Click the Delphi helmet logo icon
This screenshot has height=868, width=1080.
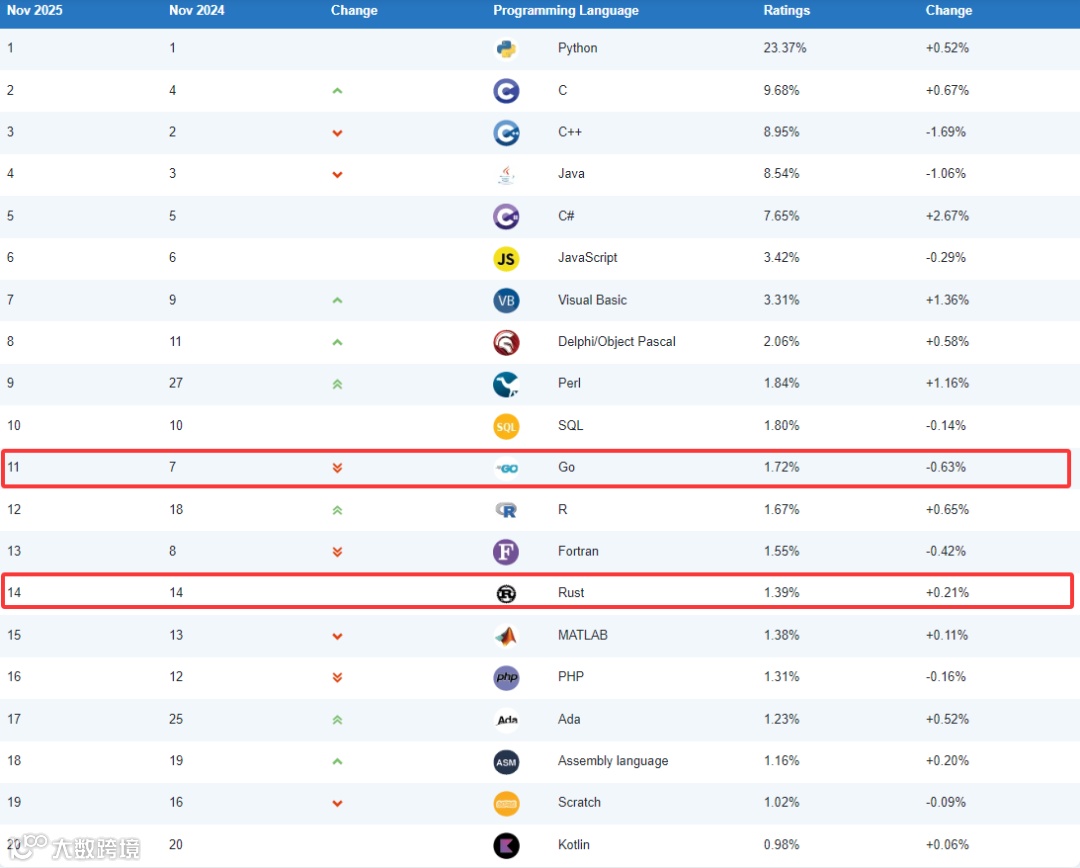click(x=506, y=342)
